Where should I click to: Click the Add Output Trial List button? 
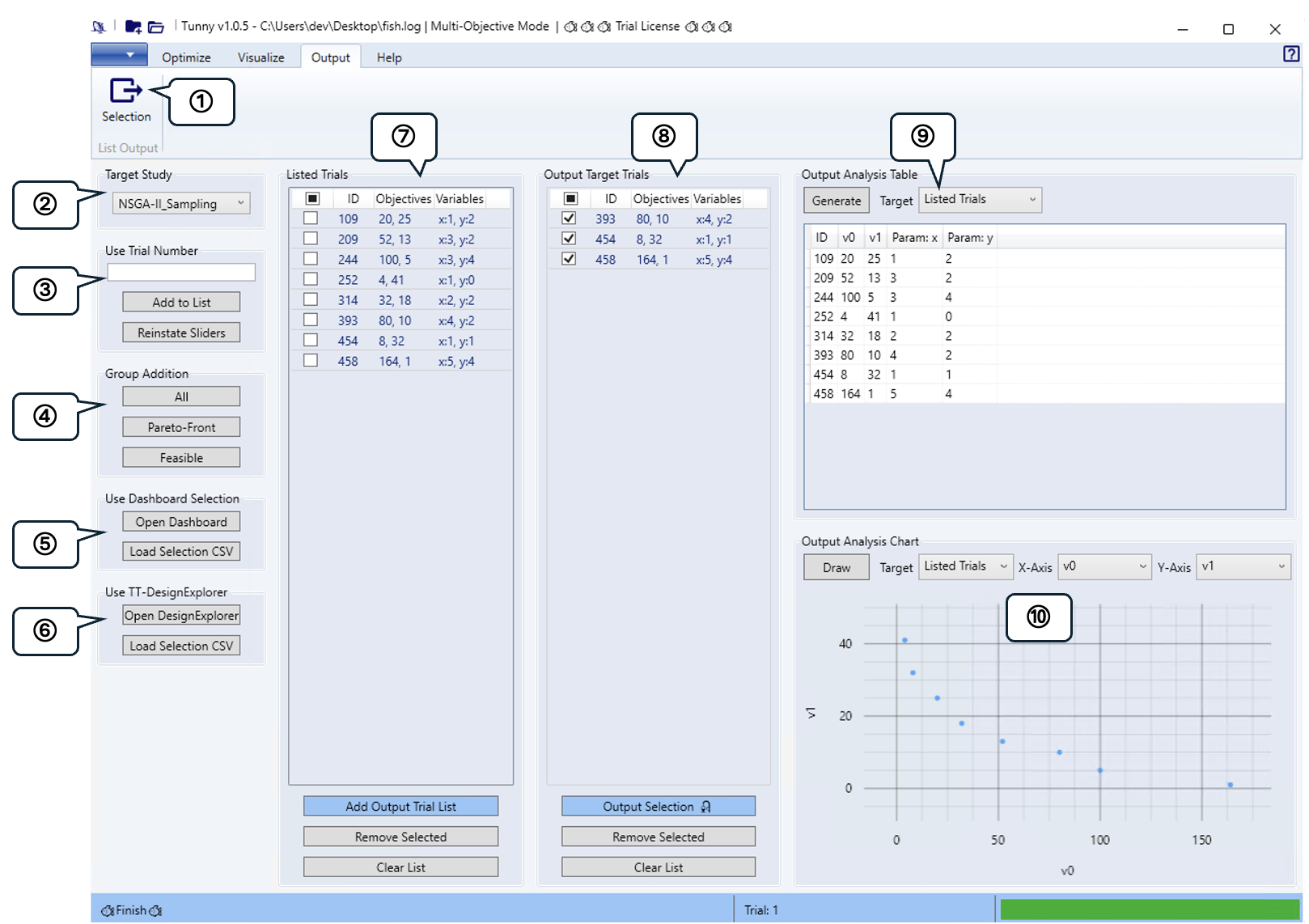click(x=400, y=806)
